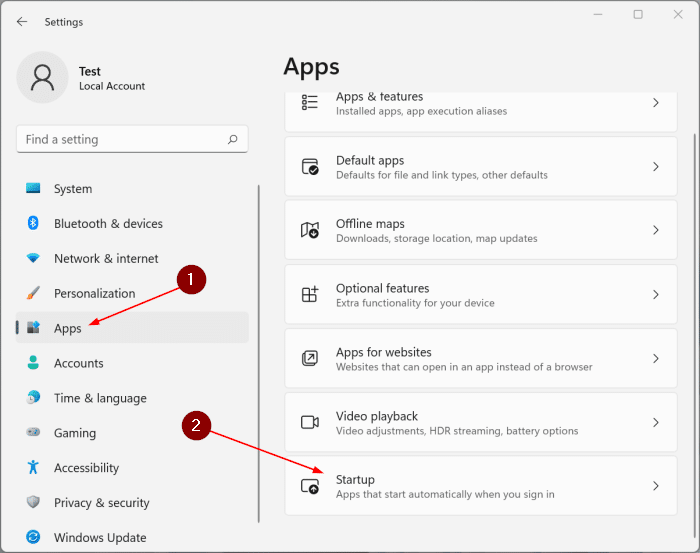Image resolution: width=700 pixels, height=553 pixels.
Task: Expand Default apps chevron
Action: pyautogui.click(x=656, y=166)
